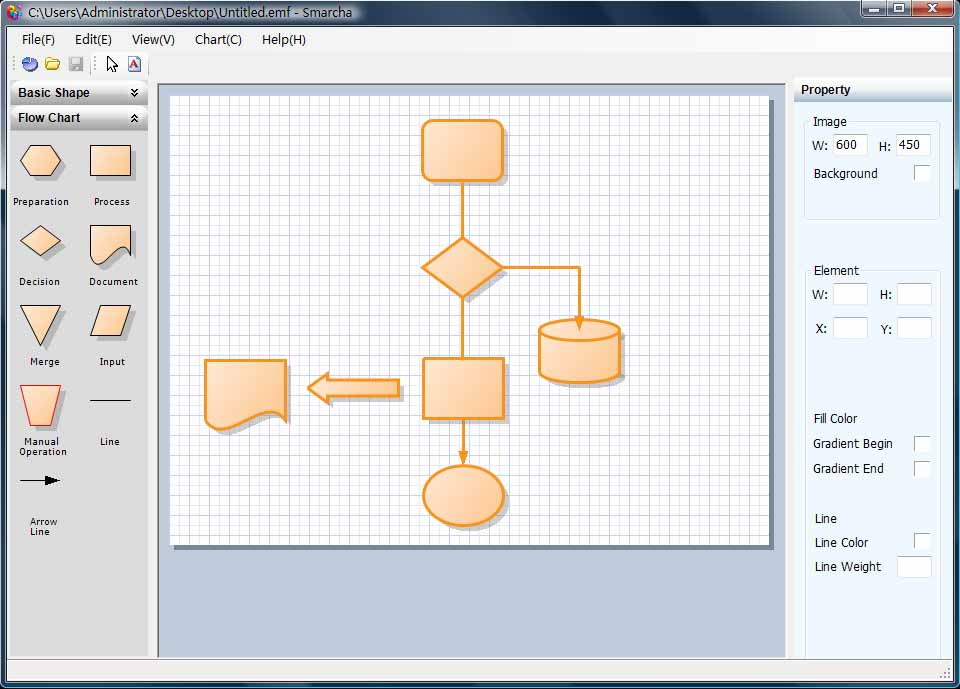Click the Image W field showing 600
This screenshot has height=689, width=960.
click(x=850, y=145)
